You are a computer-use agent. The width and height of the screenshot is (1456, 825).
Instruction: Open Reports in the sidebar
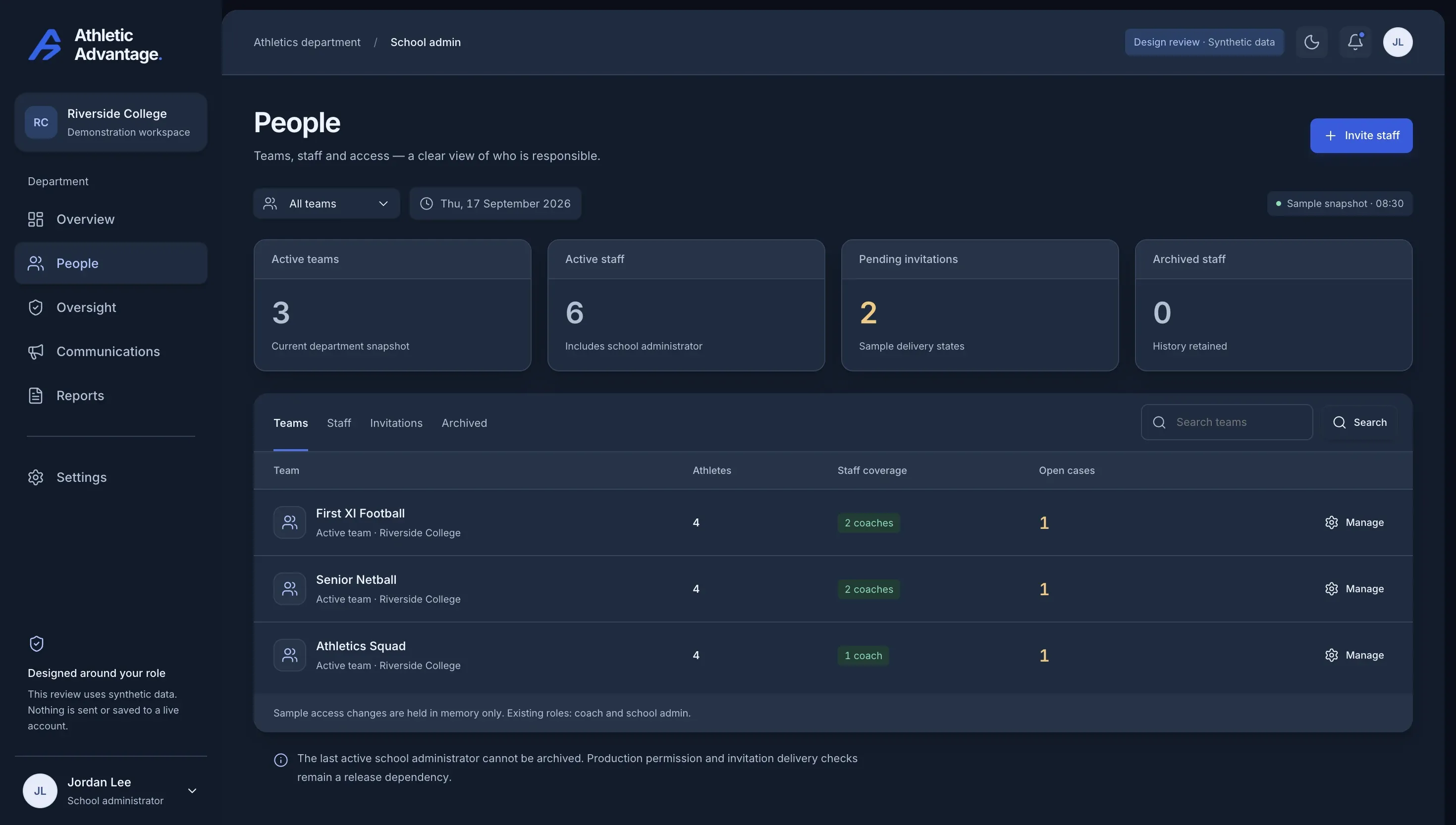(110, 396)
